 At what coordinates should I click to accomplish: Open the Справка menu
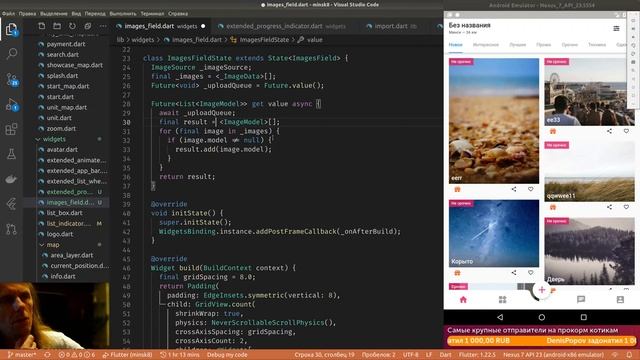pos(178,13)
